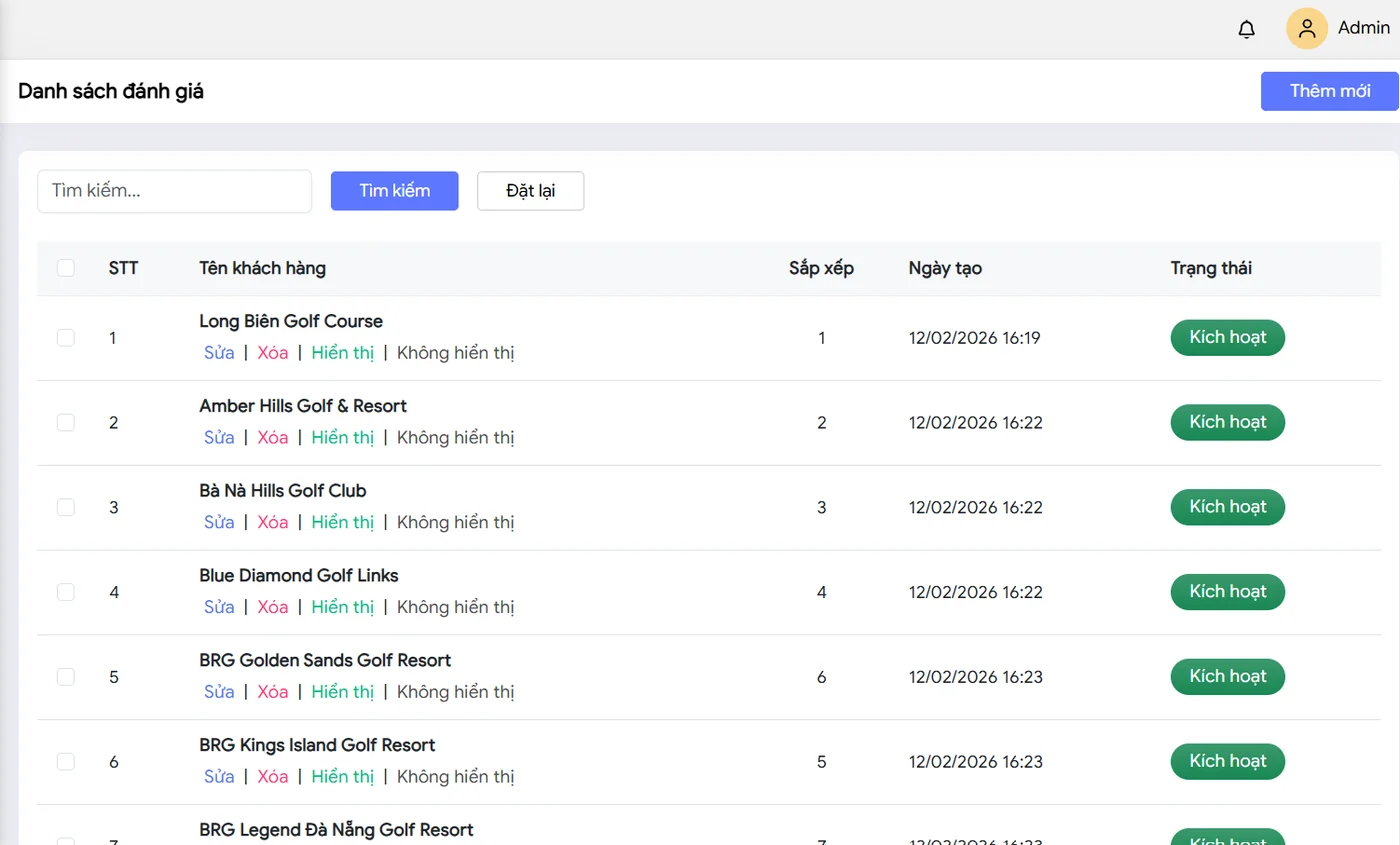Toggle Kích hoạt status for BRG Golden Sands
Image resolution: width=1400 pixels, height=845 pixels.
point(1228,677)
